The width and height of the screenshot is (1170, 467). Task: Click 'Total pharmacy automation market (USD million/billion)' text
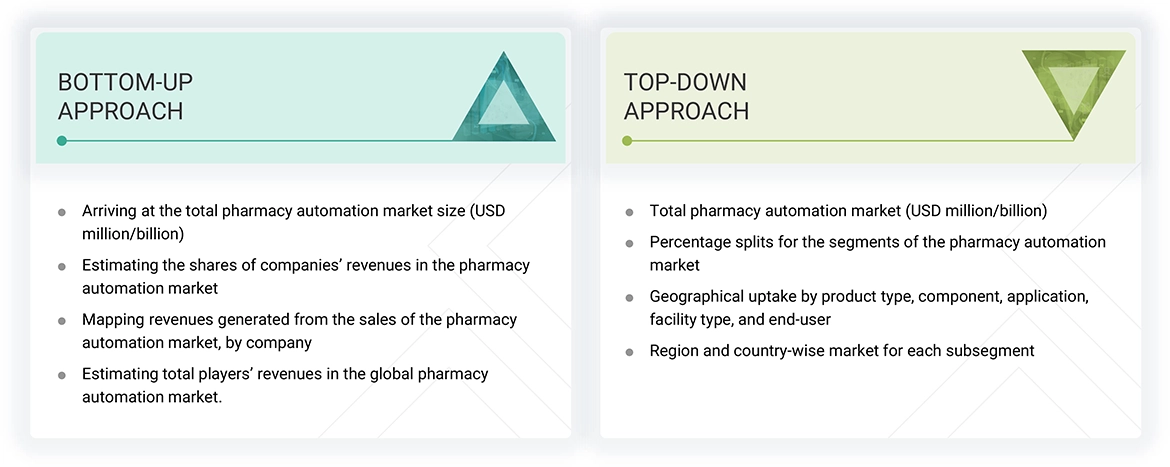[x=848, y=211]
